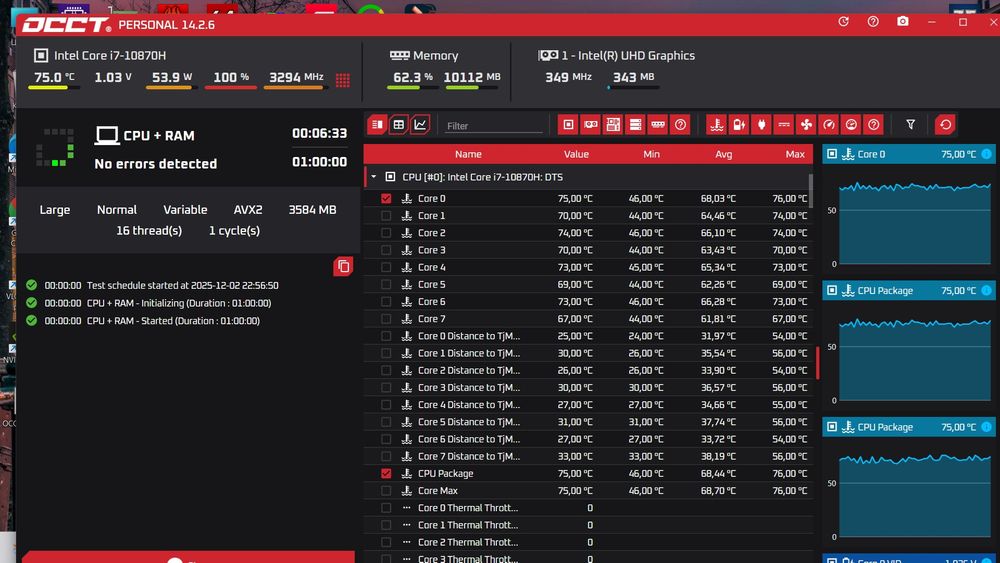Check the Core 3 temperature checkbox
The image size is (1000, 563).
[386, 250]
